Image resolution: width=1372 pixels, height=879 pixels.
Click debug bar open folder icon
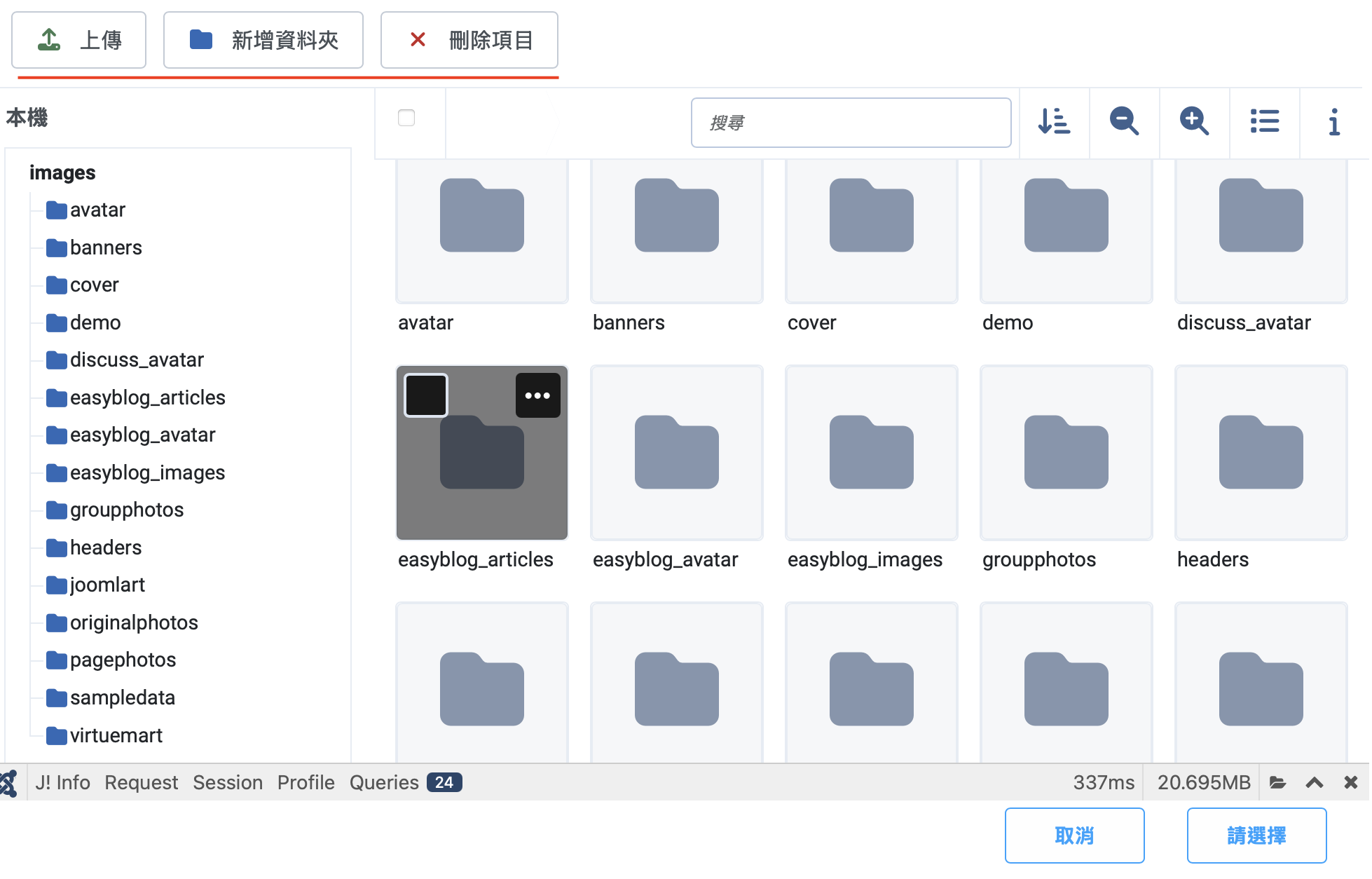click(x=1277, y=783)
